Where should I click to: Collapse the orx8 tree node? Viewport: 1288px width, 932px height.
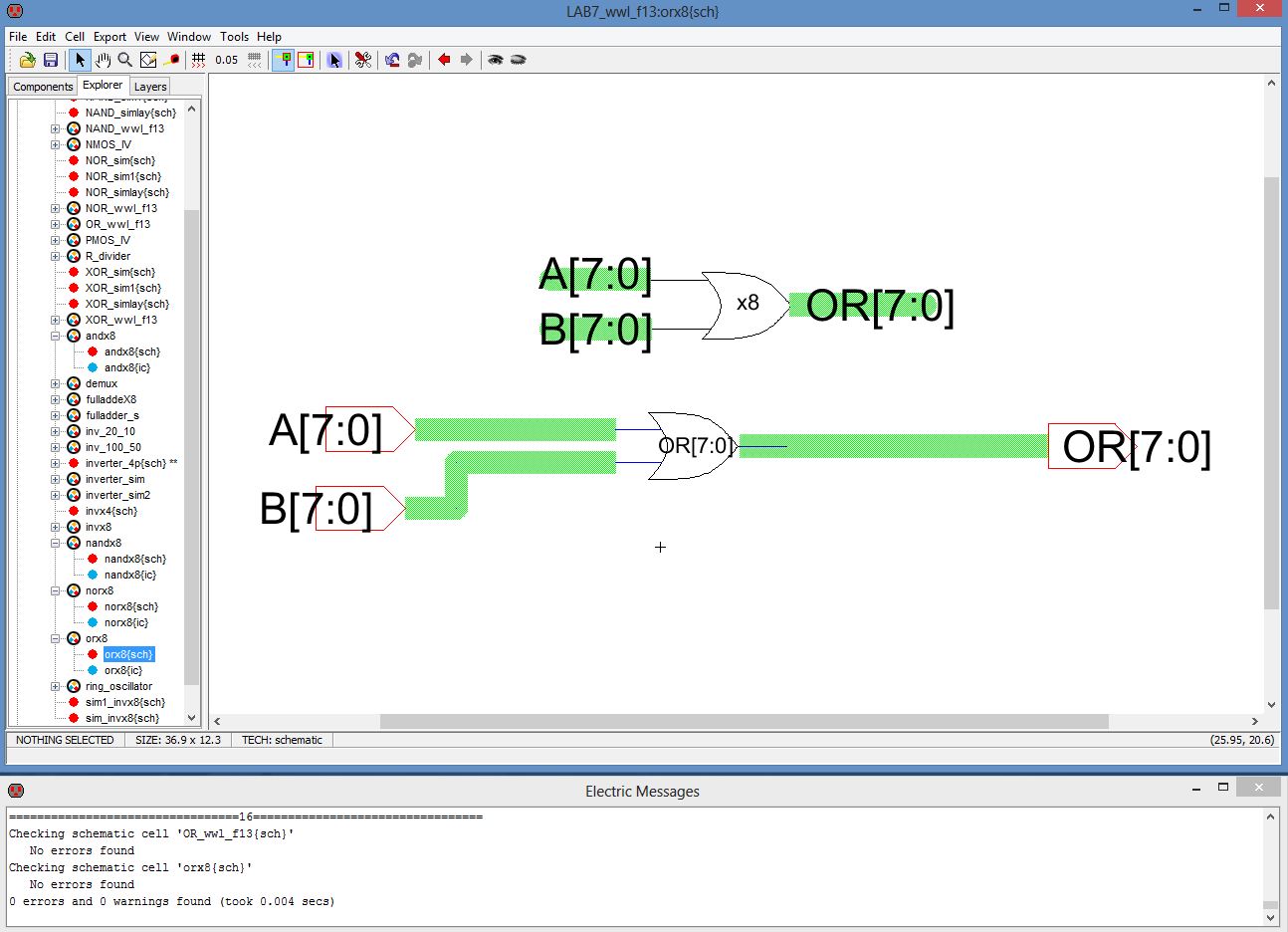[x=56, y=638]
